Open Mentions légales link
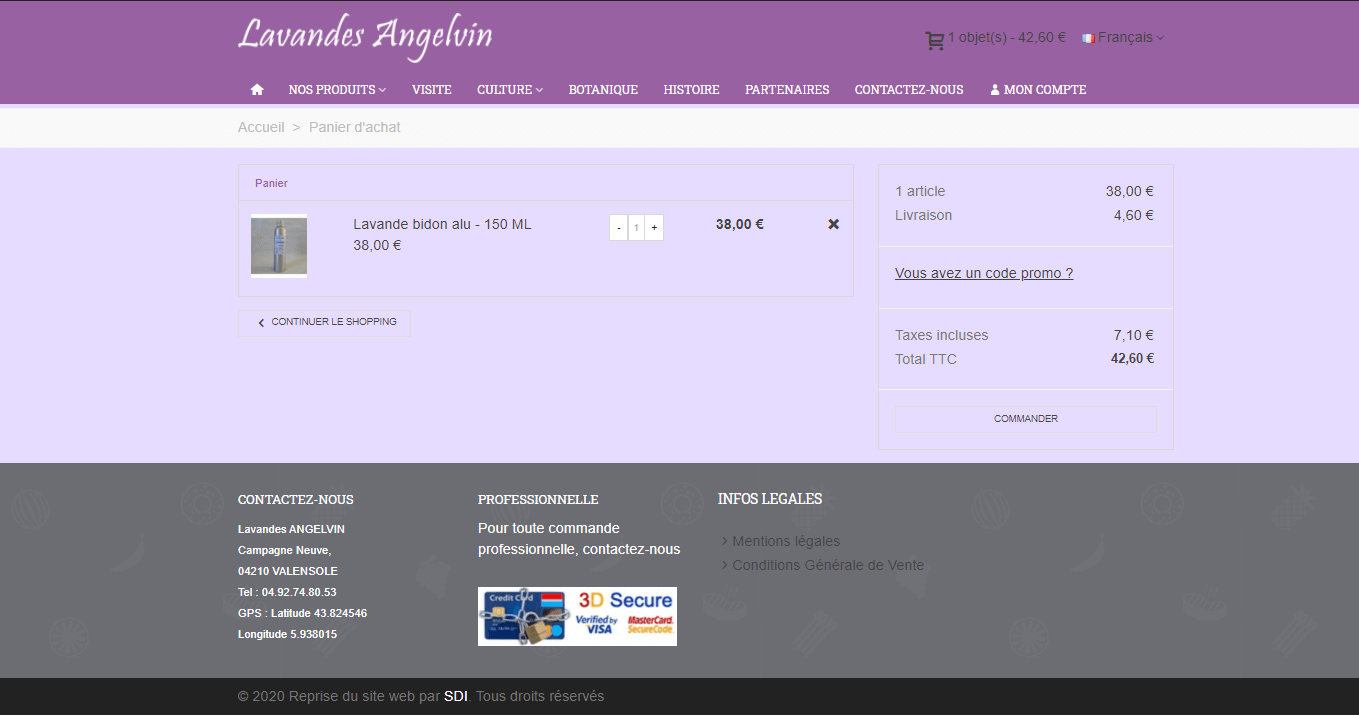 point(786,541)
